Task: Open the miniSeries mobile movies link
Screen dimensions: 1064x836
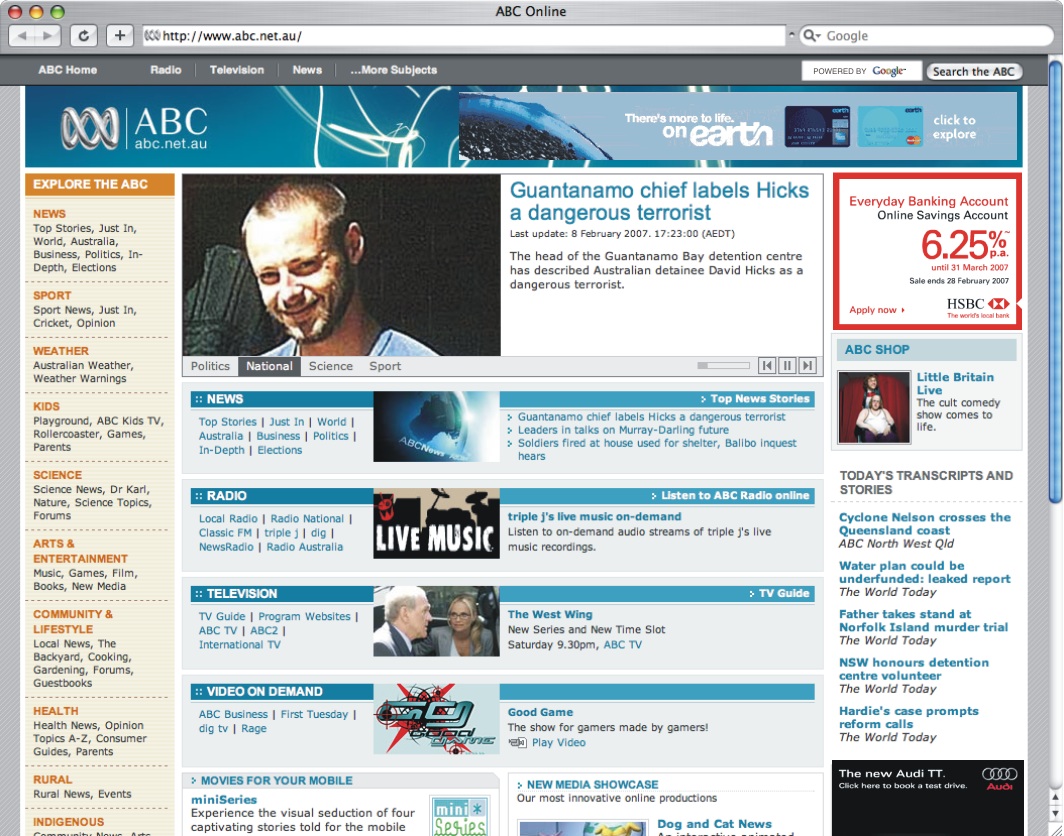Action: pos(224,800)
